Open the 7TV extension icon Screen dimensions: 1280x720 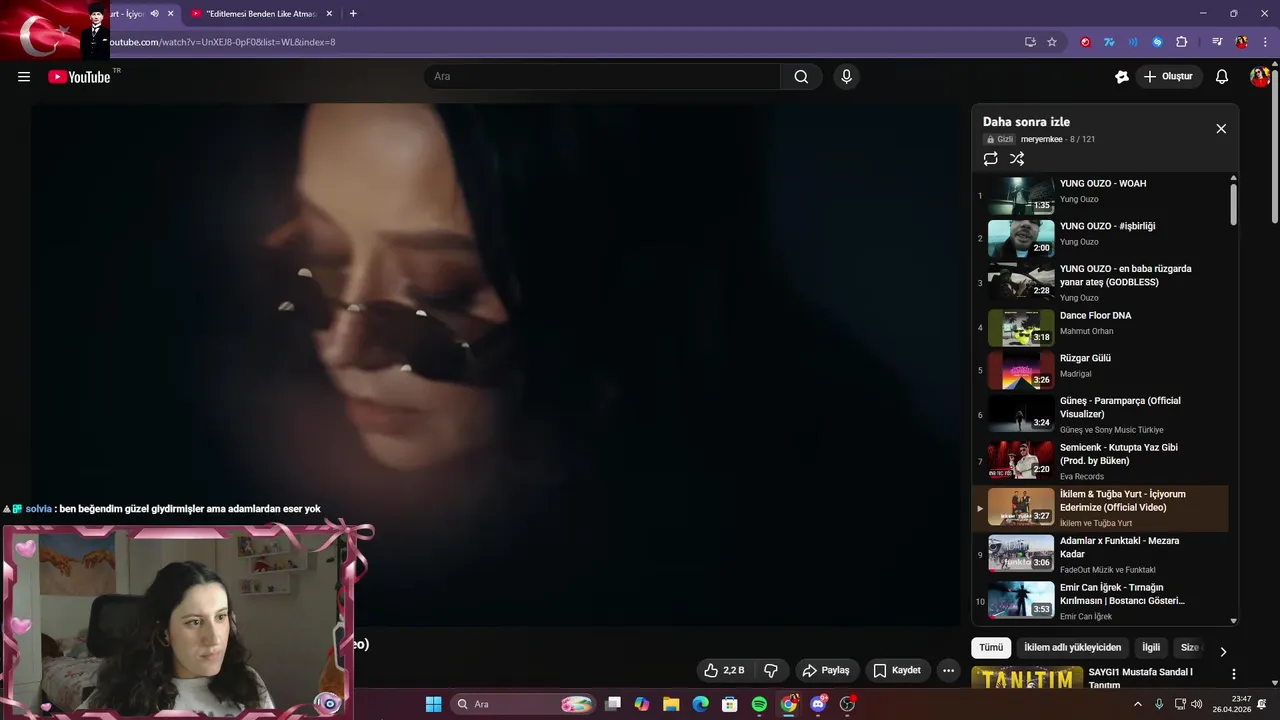[1109, 42]
